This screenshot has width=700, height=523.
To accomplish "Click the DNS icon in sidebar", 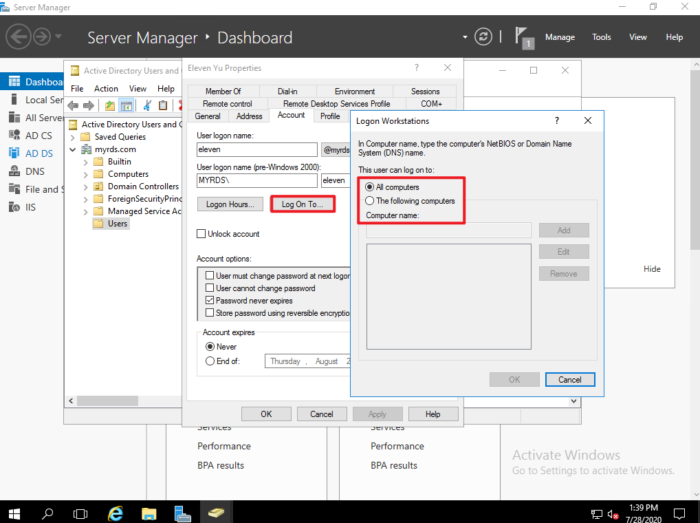I will (x=12, y=171).
